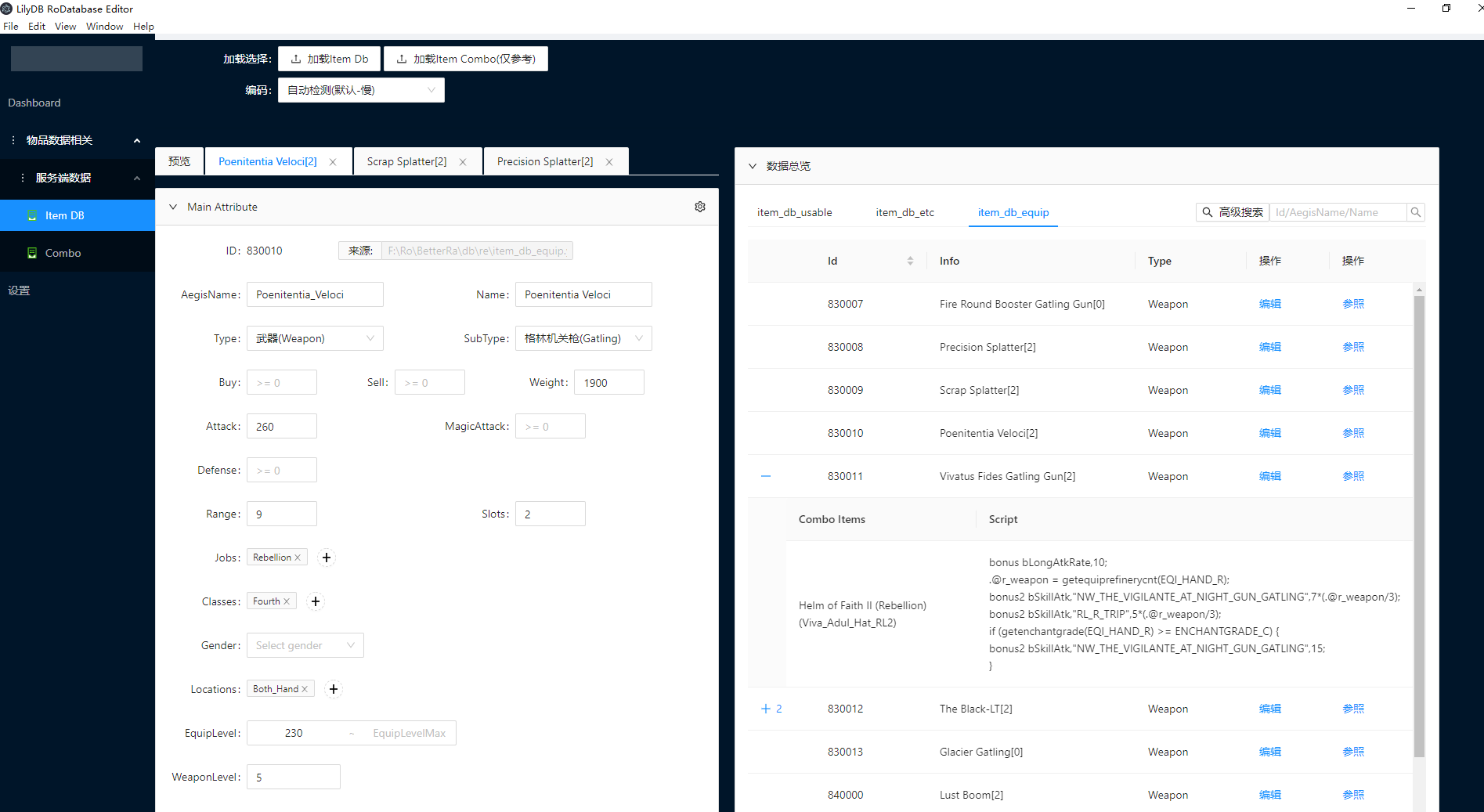Open the SubType Gatling dropdown
This screenshot has width=1484, height=812.
[583, 338]
